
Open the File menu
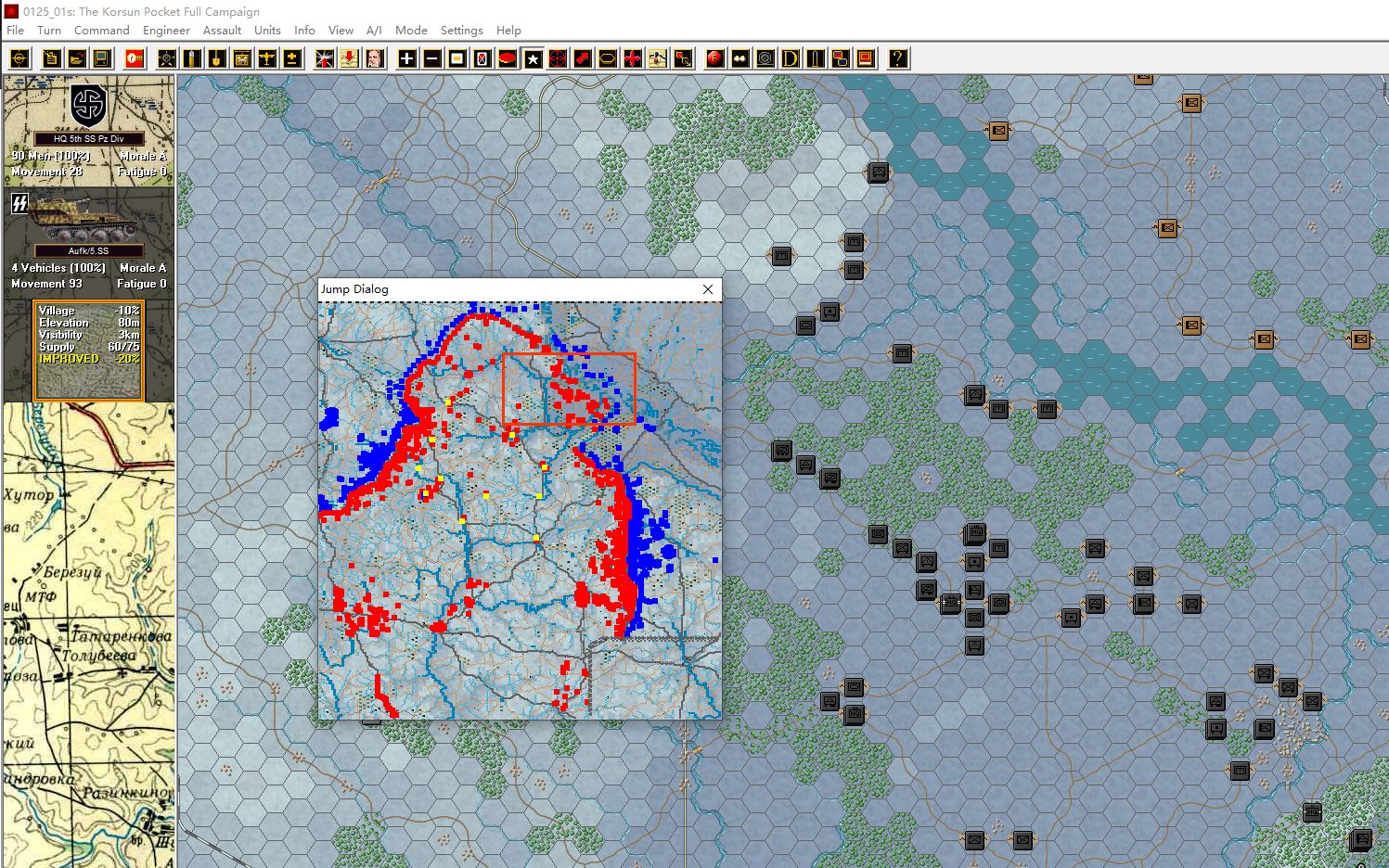click(16, 30)
